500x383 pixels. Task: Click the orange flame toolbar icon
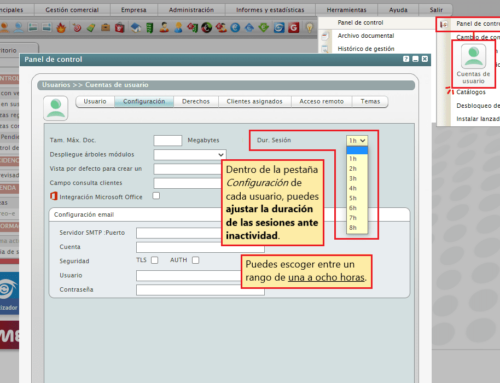click(x=61, y=28)
